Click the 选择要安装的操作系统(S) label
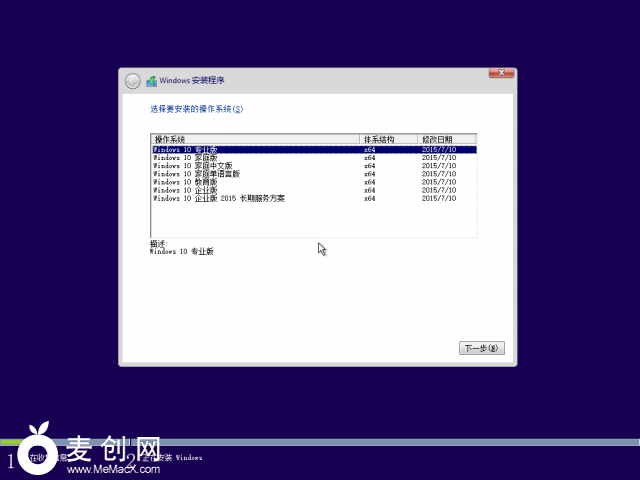Image resolution: width=640 pixels, height=480 pixels. point(196,108)
